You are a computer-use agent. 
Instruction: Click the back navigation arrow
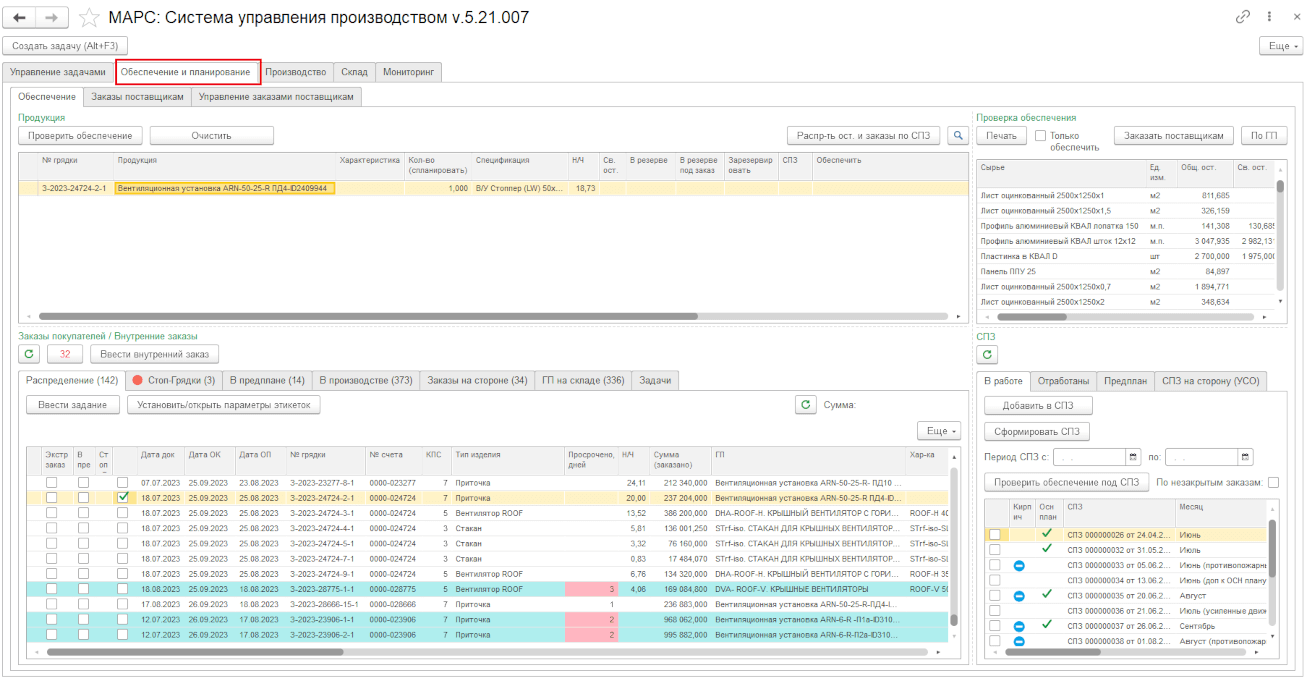coord(20,17)
